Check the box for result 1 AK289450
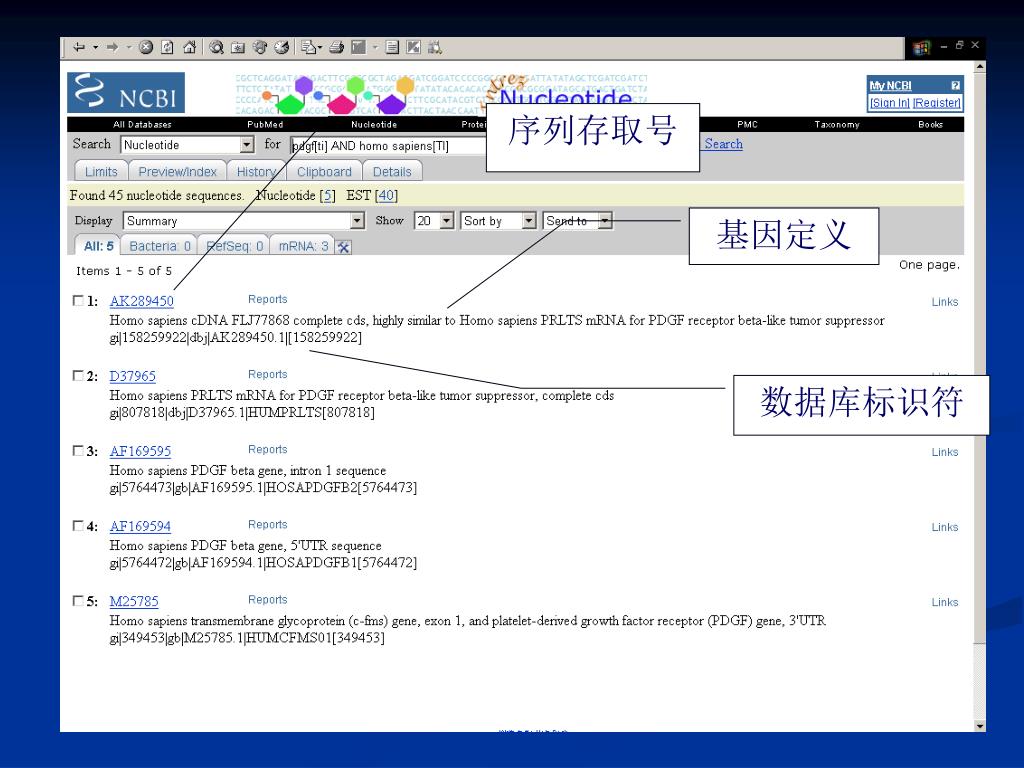1024x768 pixels. coord(78,300)
